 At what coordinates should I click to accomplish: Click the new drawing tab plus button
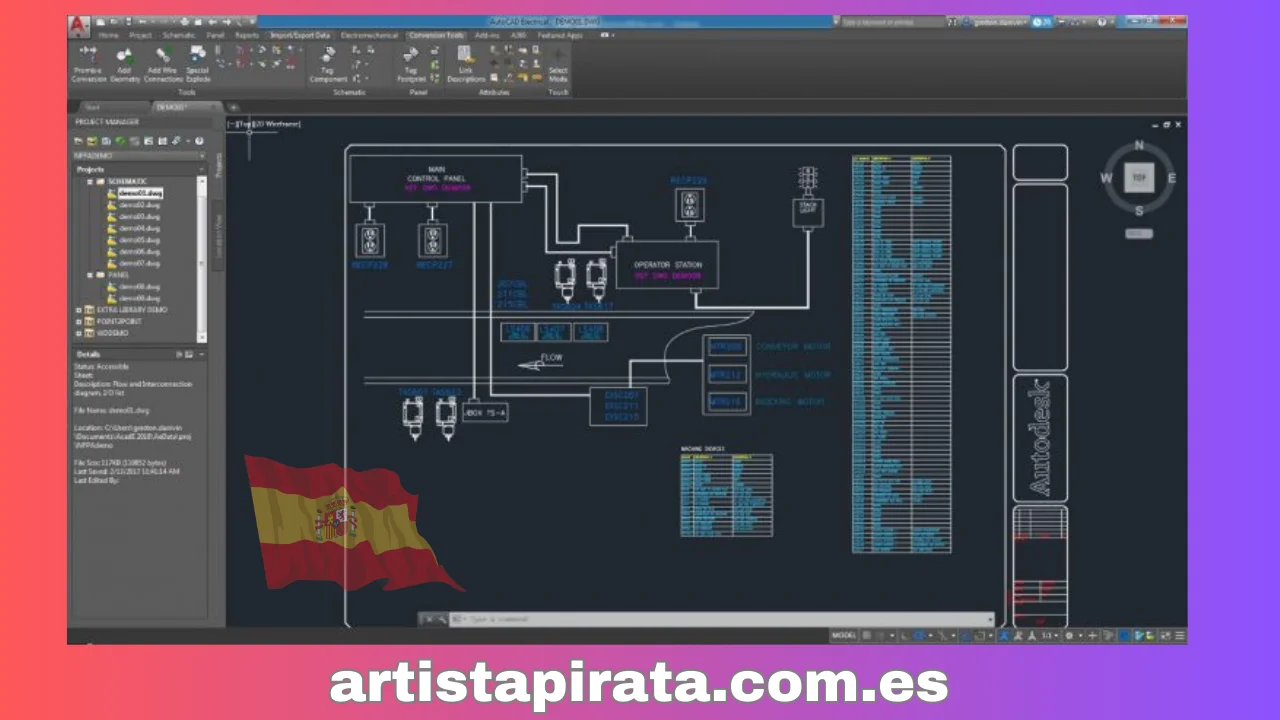pos(233,107)
